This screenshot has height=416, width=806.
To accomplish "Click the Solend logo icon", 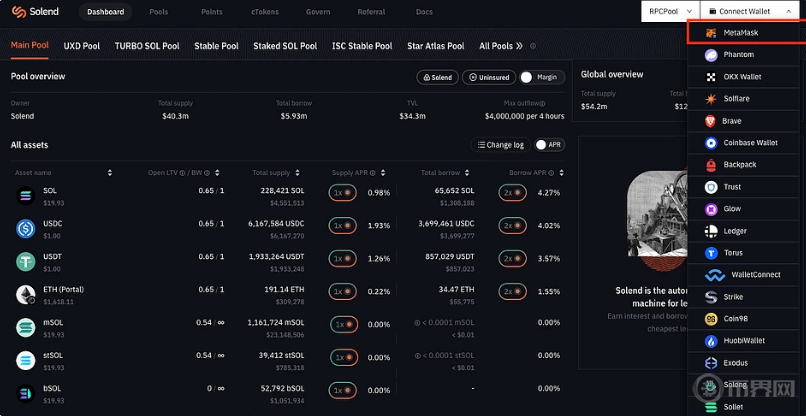I will (x=16, y=12).
